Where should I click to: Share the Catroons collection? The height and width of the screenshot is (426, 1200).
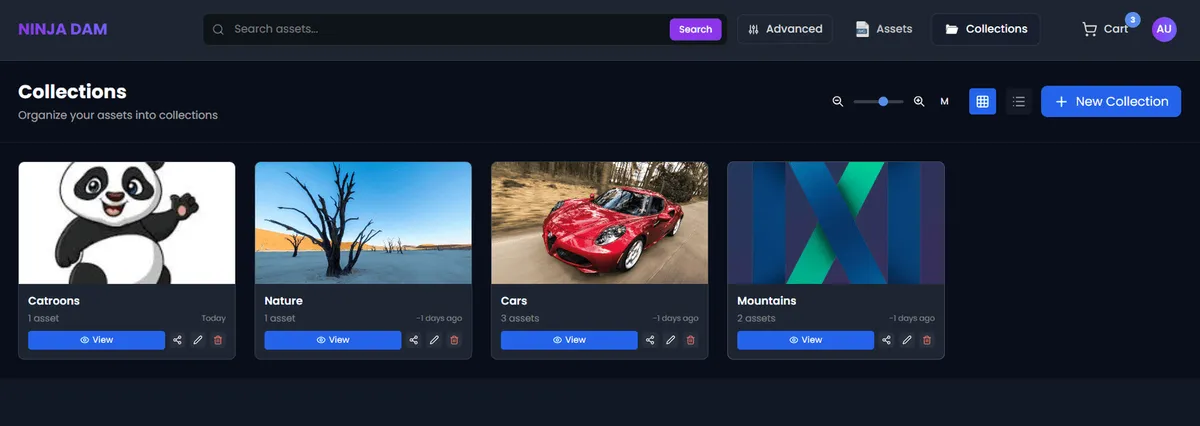tap(177, 340)
